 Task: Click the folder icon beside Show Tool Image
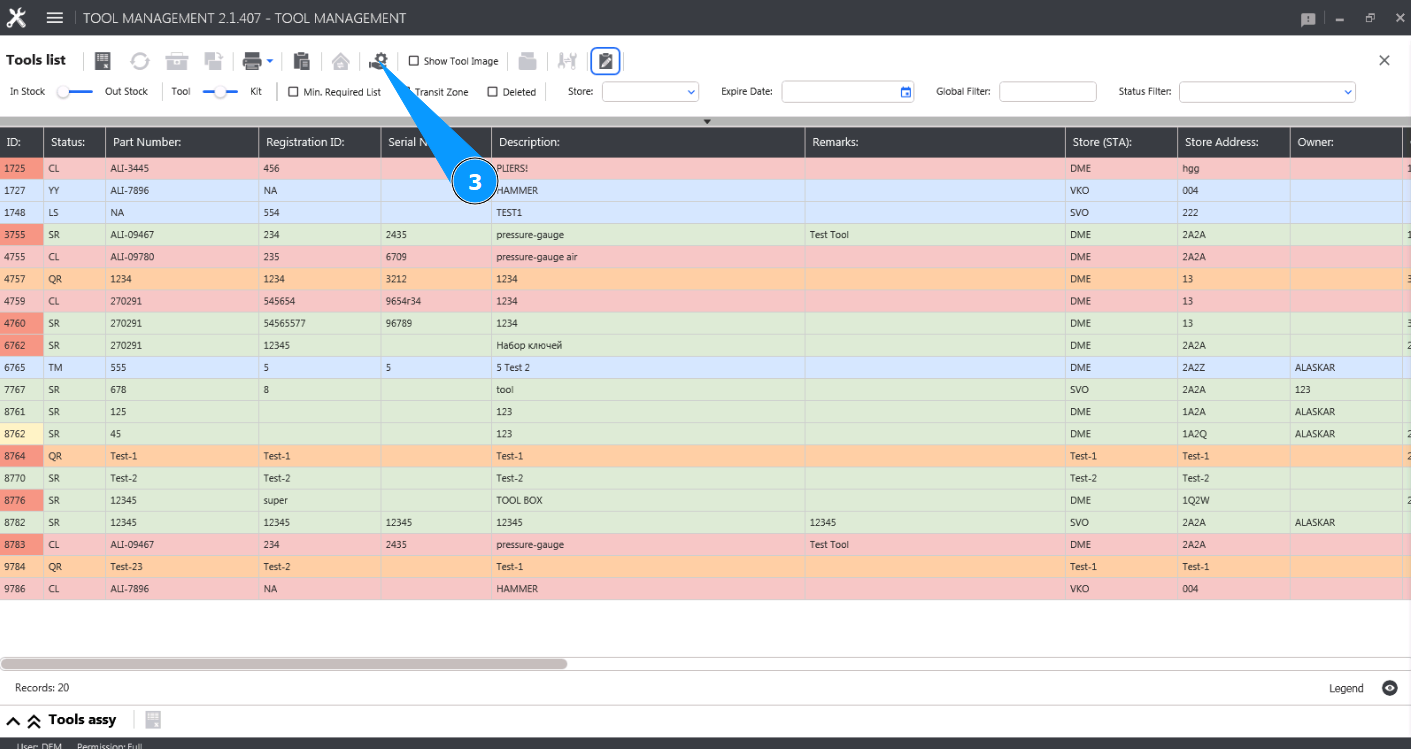tap(528, 61)
